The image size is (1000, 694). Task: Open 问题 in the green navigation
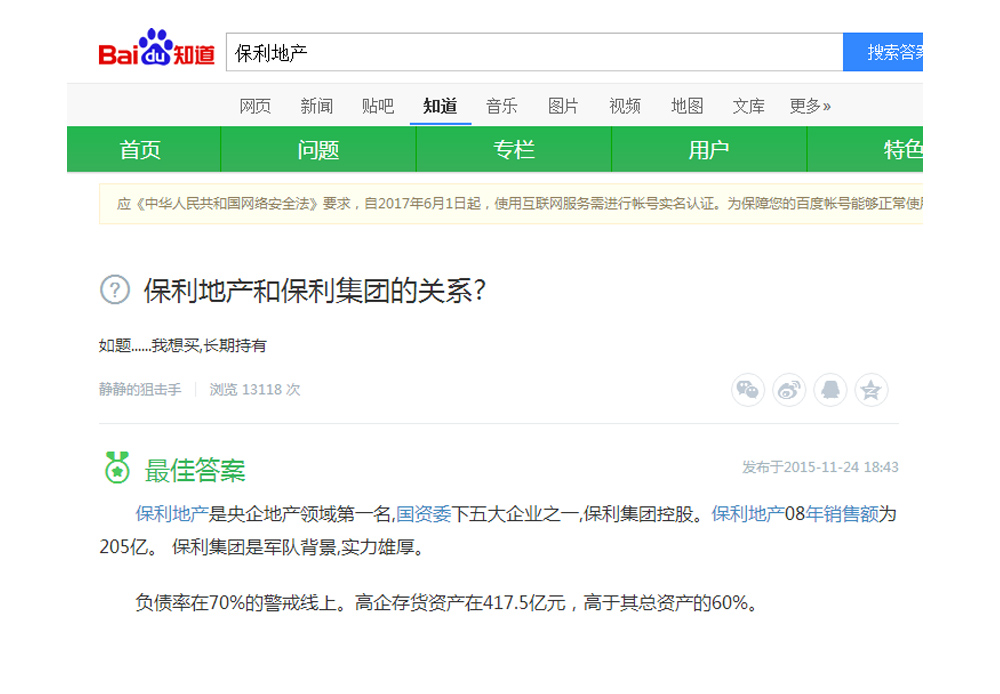[318, 149]
